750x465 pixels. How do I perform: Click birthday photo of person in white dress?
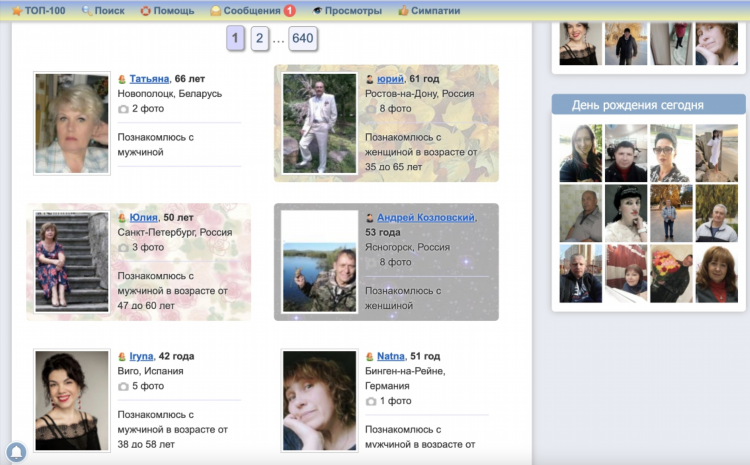(x=716, y=153)
